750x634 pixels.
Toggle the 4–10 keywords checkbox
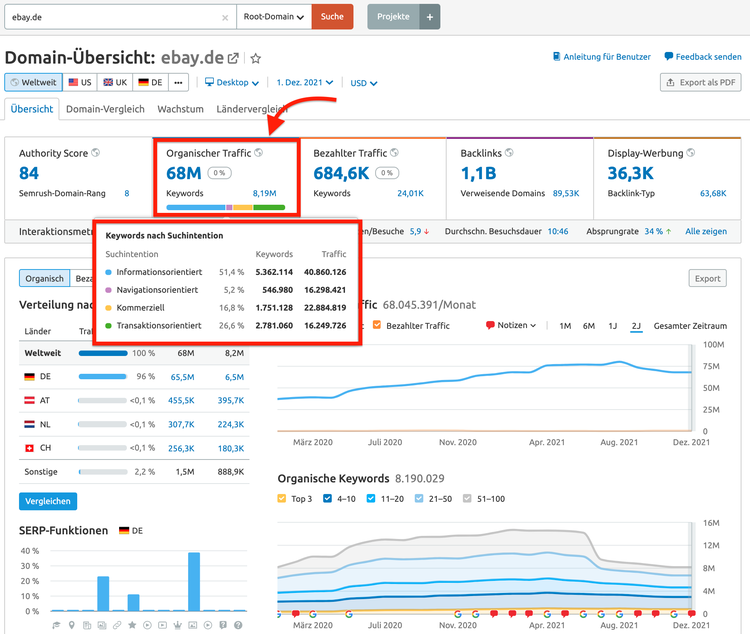[327, 499]
